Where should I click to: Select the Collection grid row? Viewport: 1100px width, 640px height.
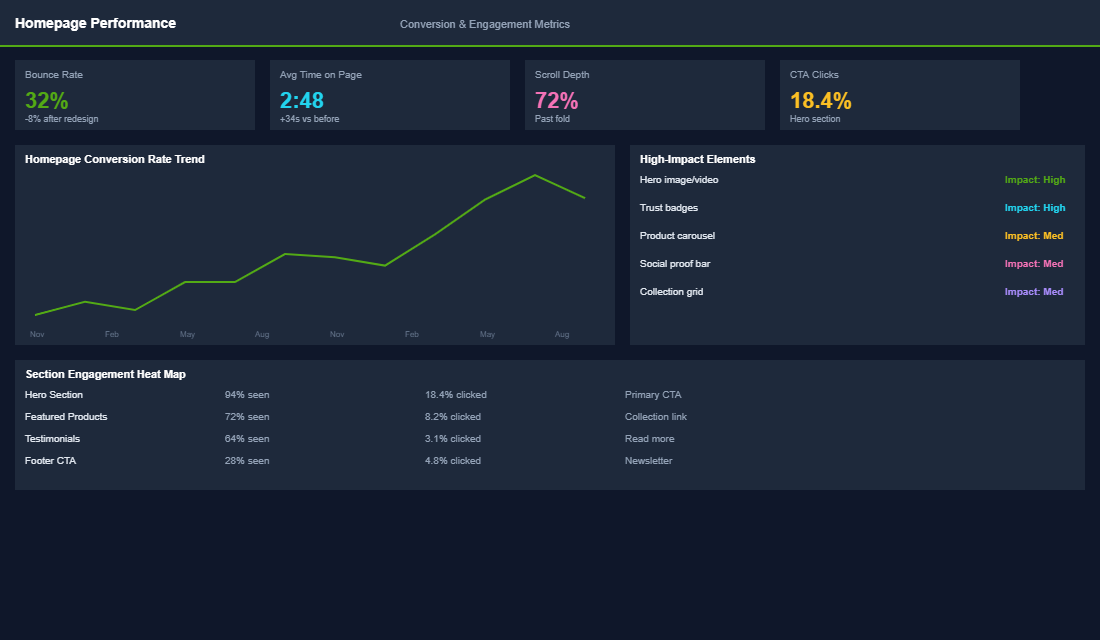coord(670,291)
